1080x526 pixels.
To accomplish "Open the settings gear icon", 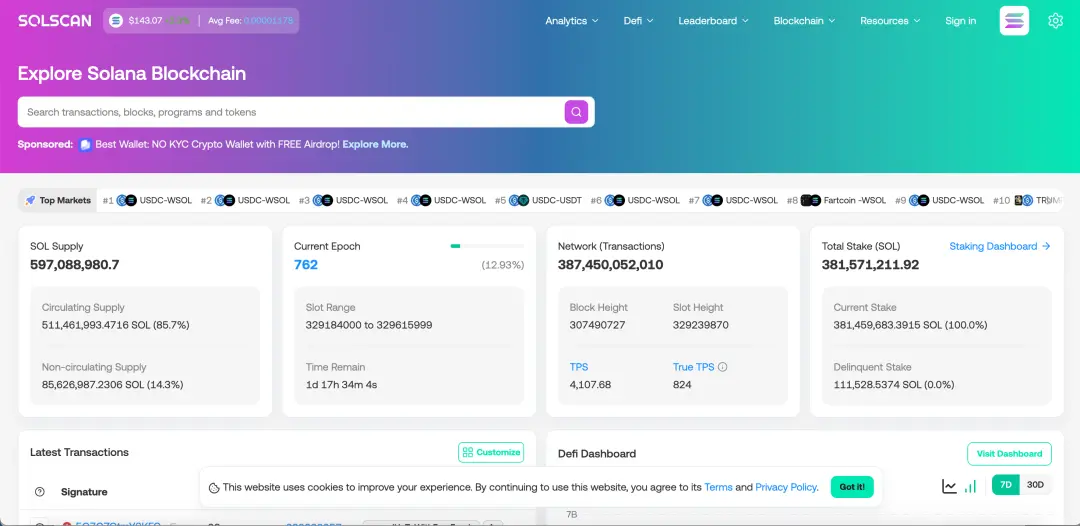I will [1055, 21].
